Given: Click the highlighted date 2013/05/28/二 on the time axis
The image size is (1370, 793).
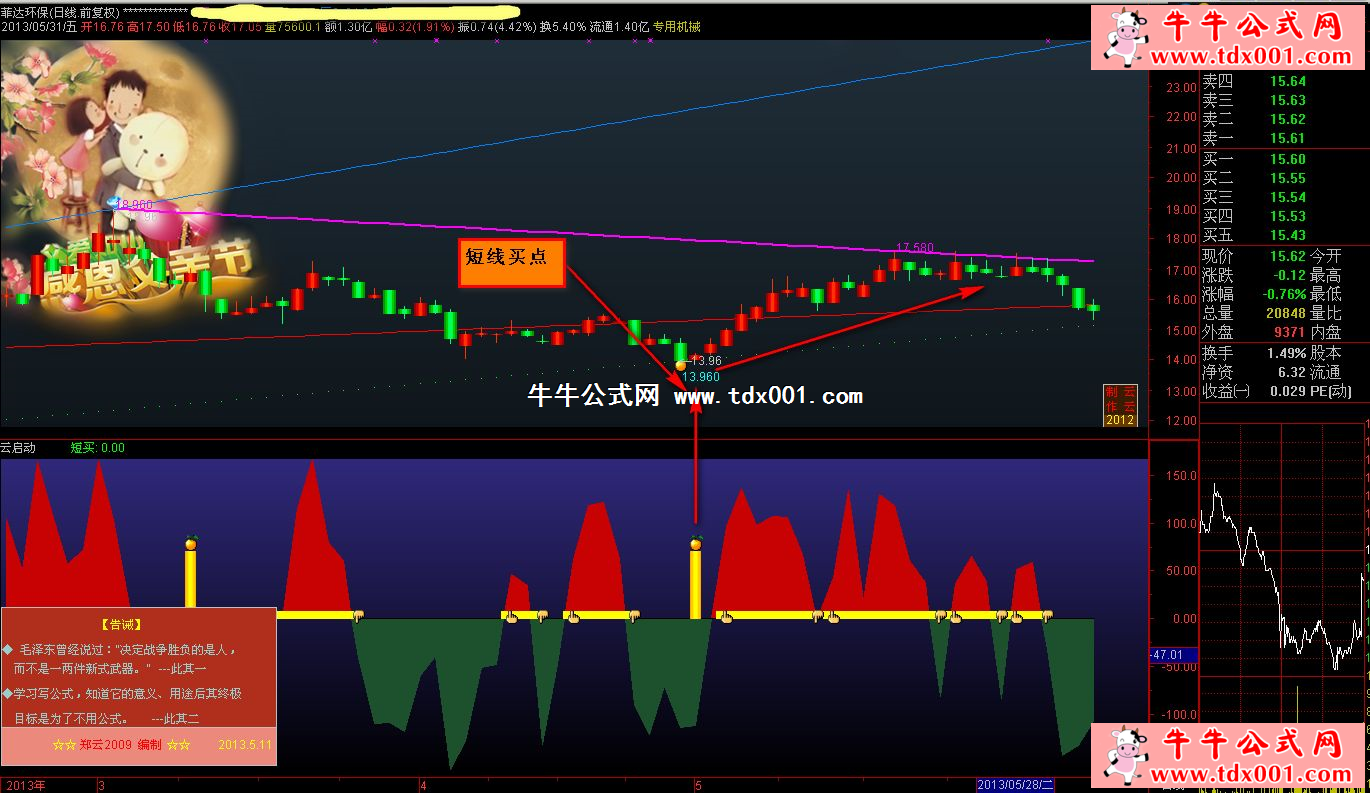Looking at the screenshot, I should 1015,785.
